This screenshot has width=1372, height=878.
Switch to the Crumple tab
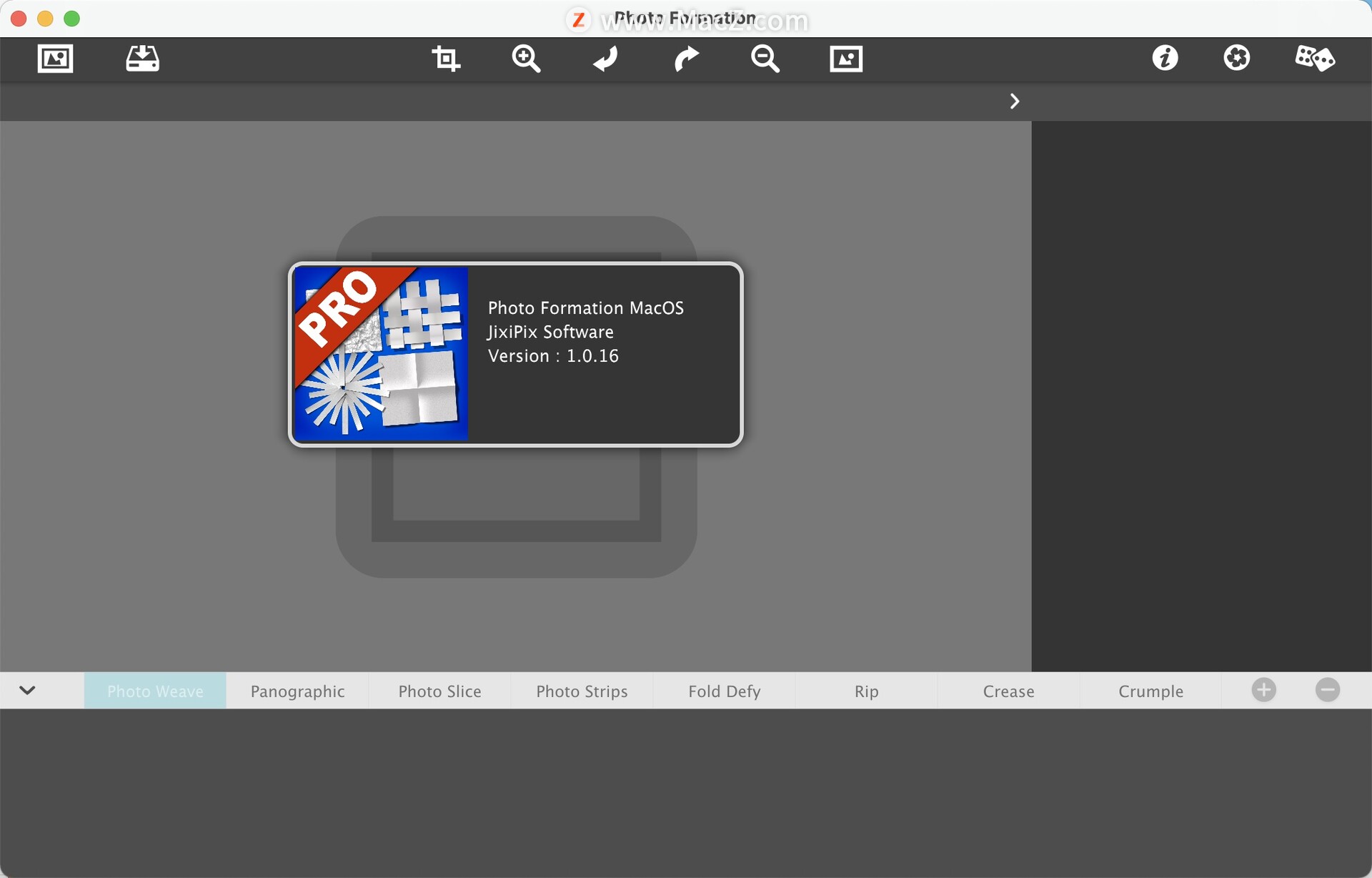coord(1150,691)
